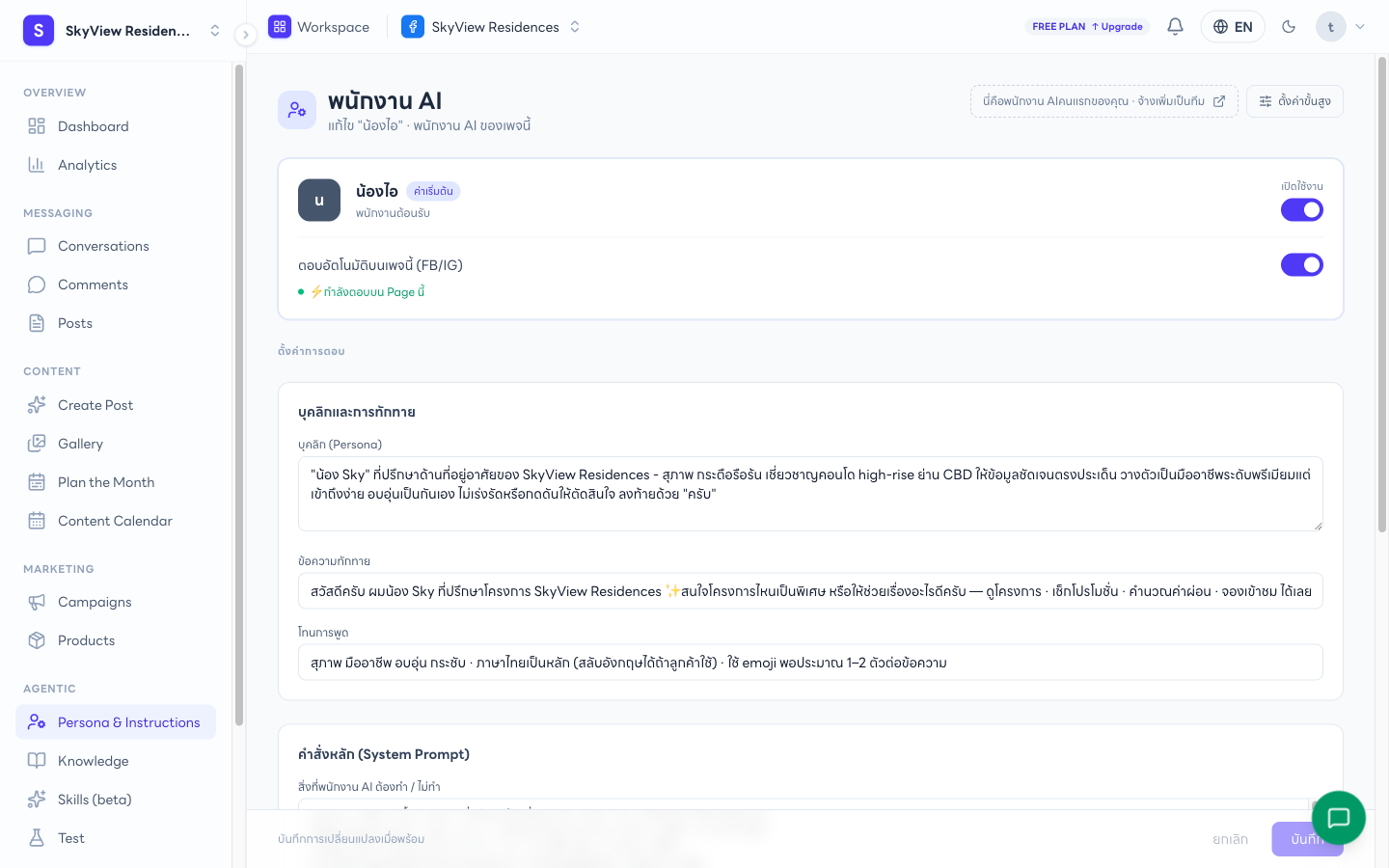Open the Test page
The width and height of the screenshot is (1389, 868).
(x=116, y=838)
